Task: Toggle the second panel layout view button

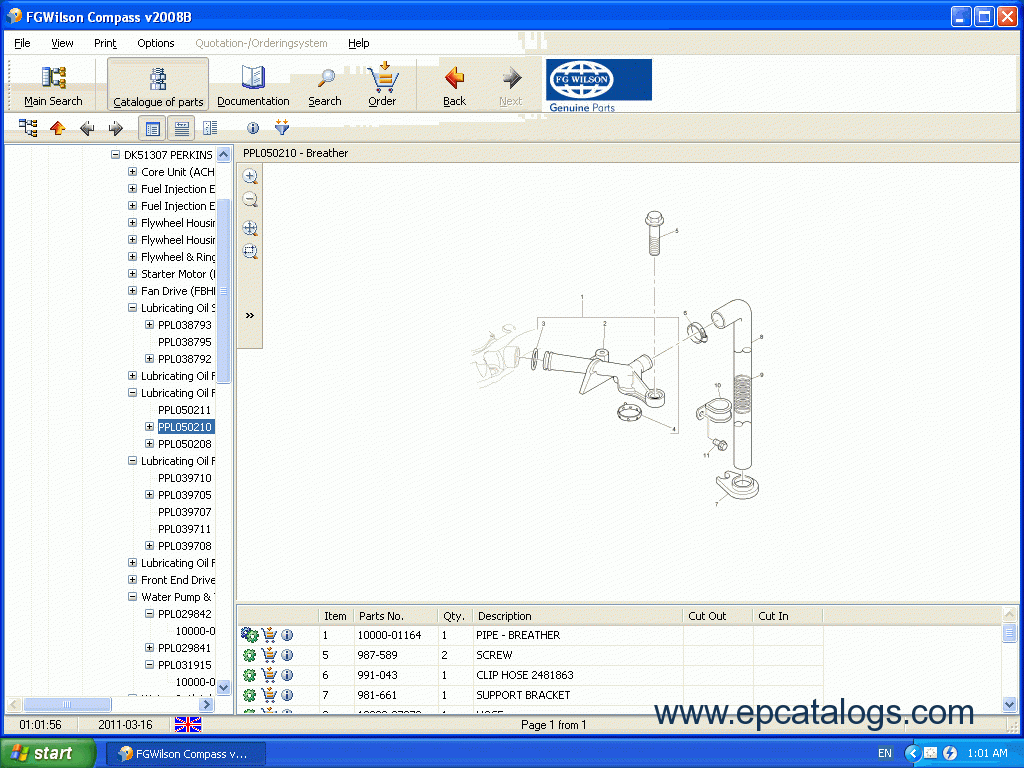Action: [182, 129]
